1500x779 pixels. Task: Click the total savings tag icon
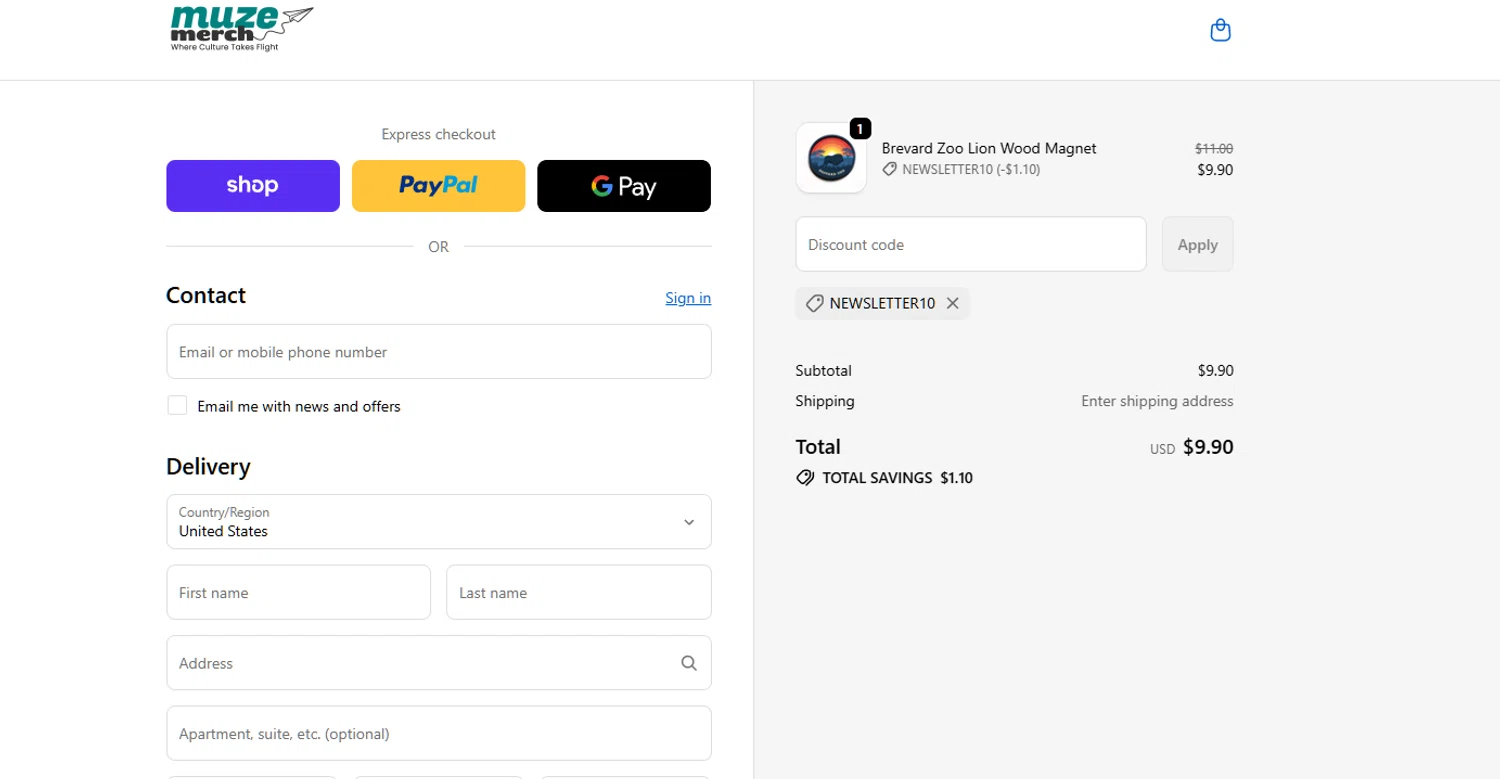(x=805, y=478)
